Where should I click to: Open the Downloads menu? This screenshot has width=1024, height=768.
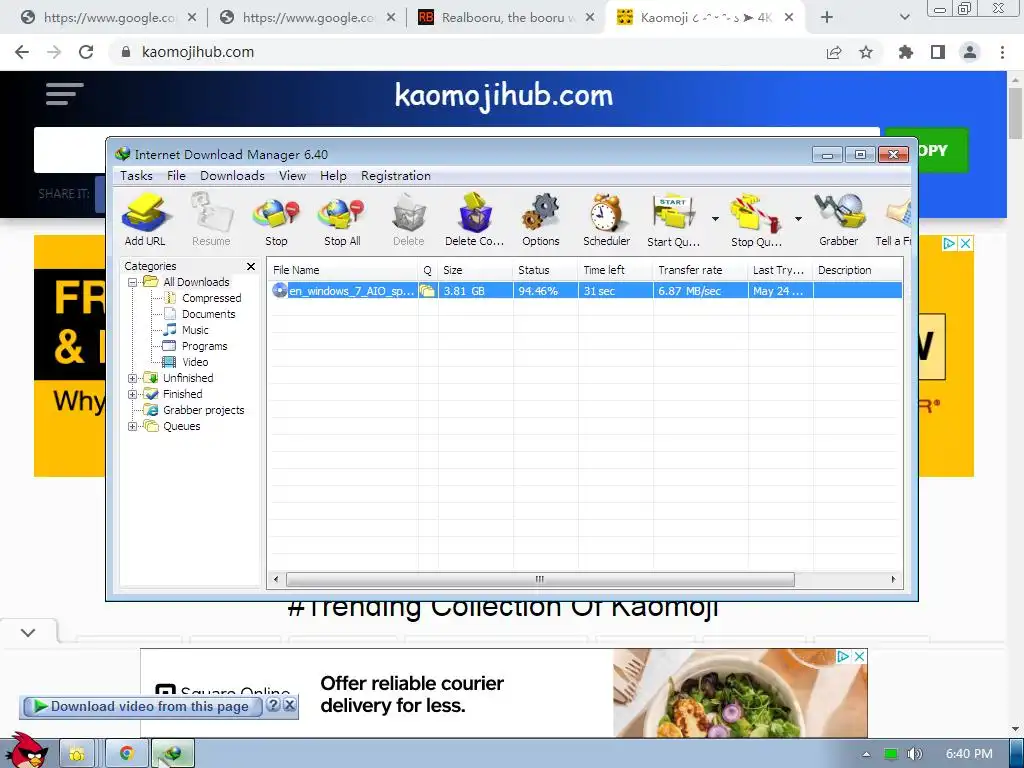(232, 176)
